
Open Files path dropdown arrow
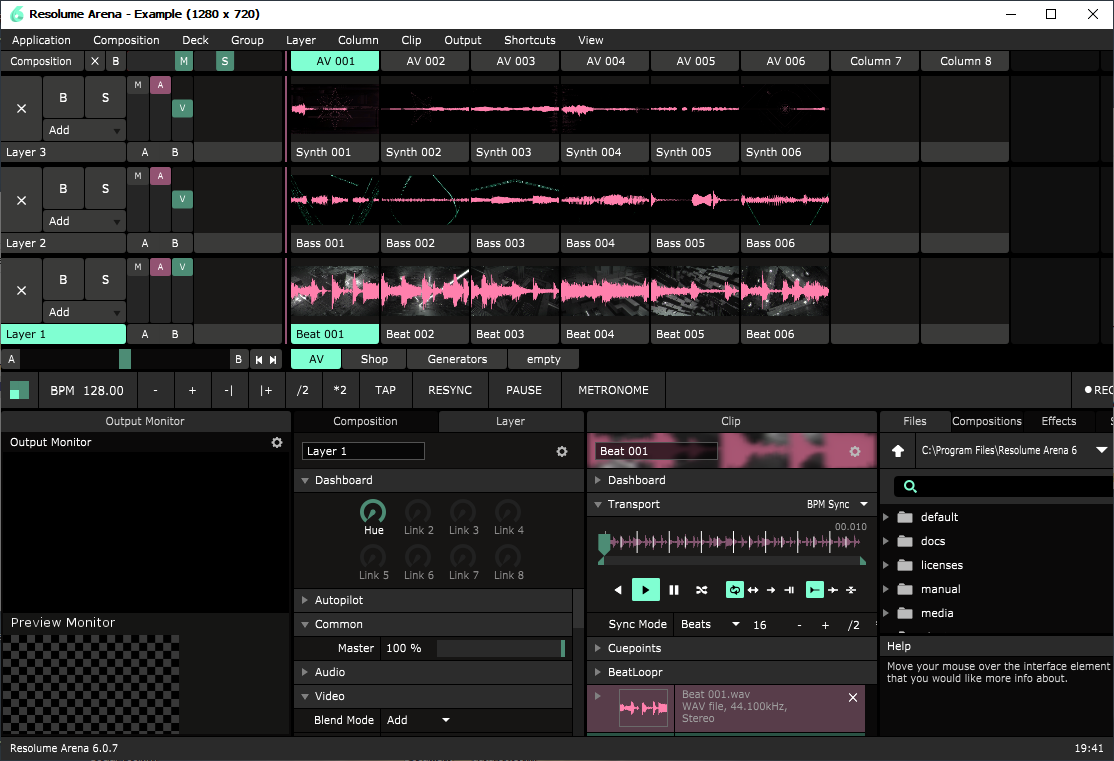1101,450
